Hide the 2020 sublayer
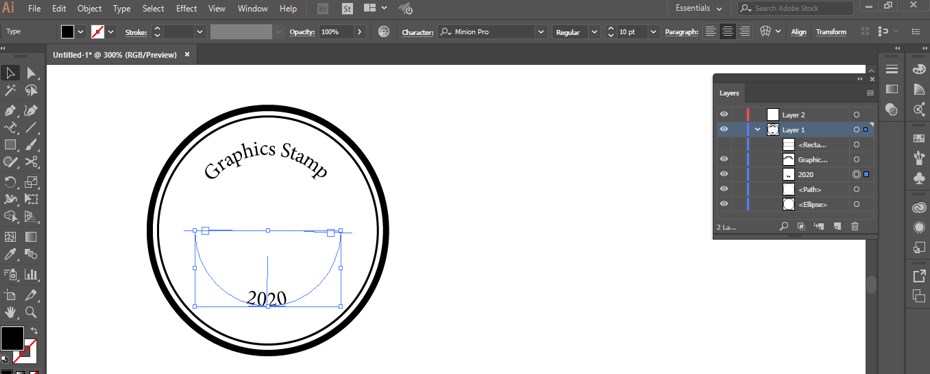Image resolution: width=930 pixels, height=374 pixels. click(724, 174)
